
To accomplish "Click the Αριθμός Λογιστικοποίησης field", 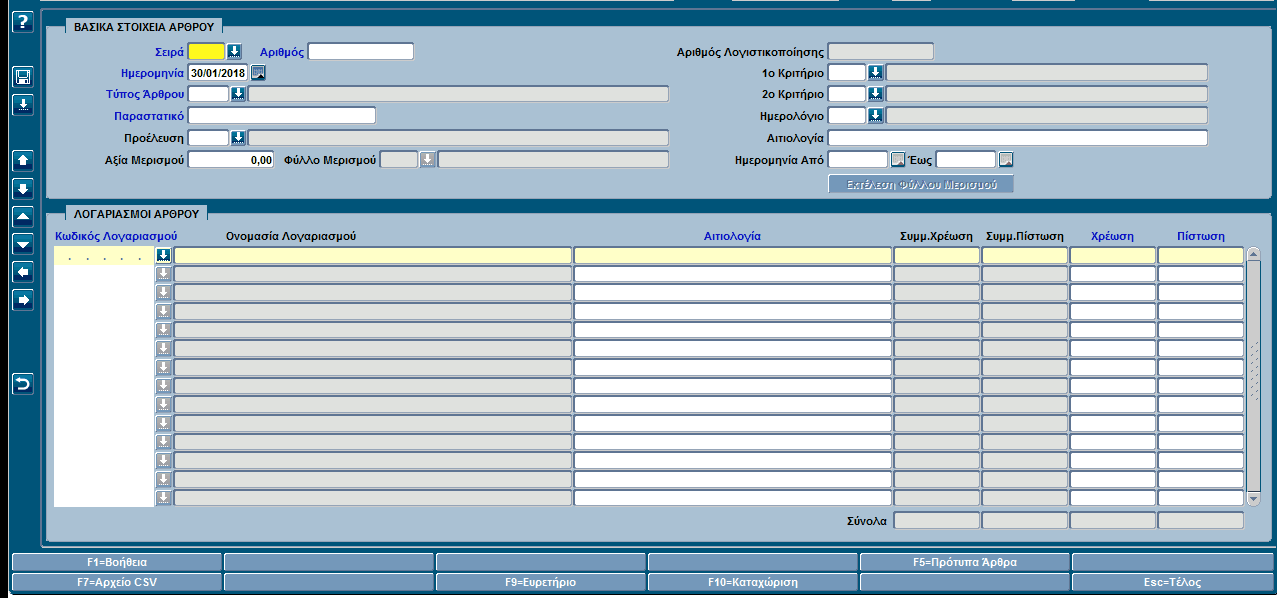I will click(881, 51).
